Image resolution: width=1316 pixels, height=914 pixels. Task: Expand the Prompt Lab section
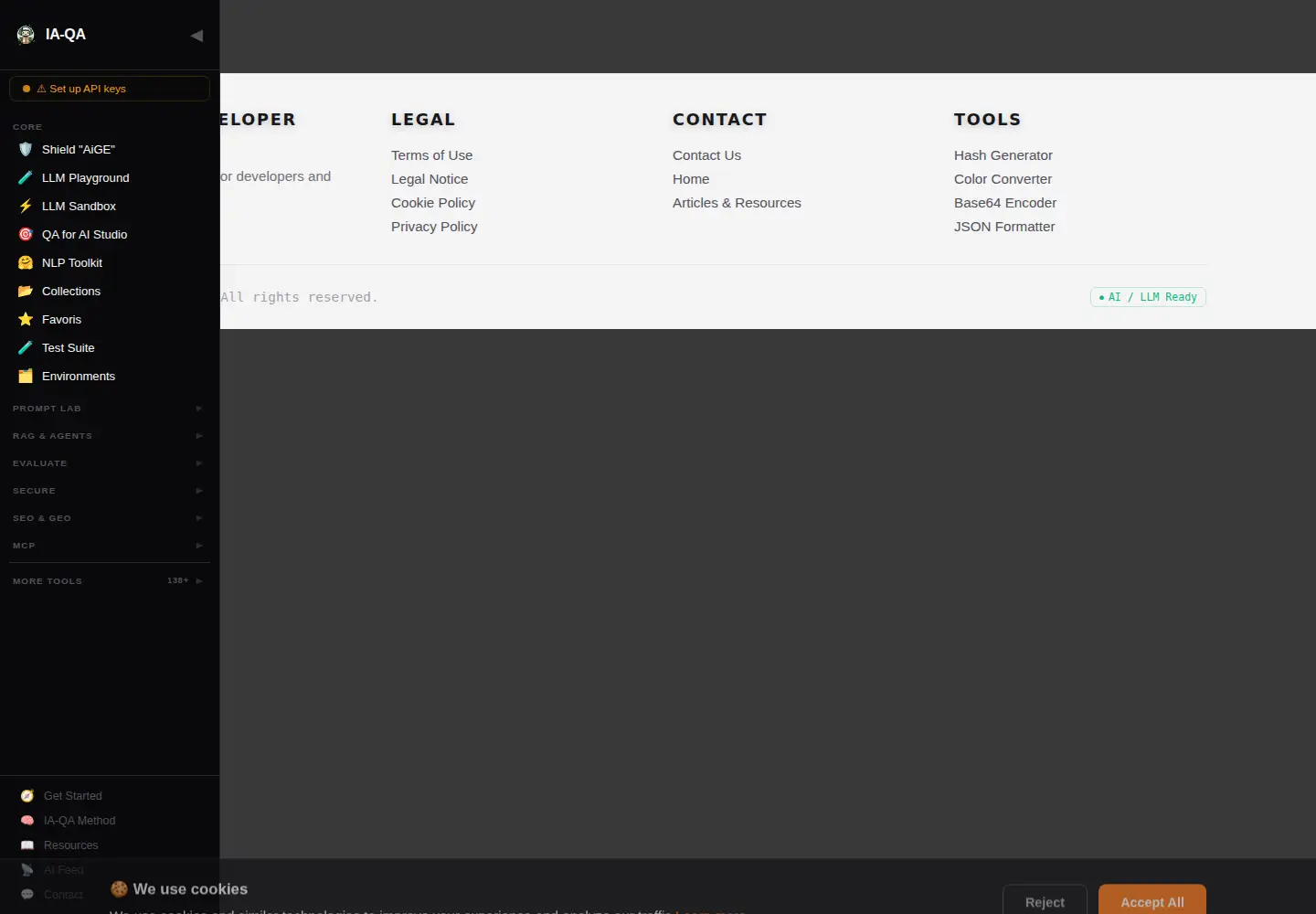(x=108, y=409)
